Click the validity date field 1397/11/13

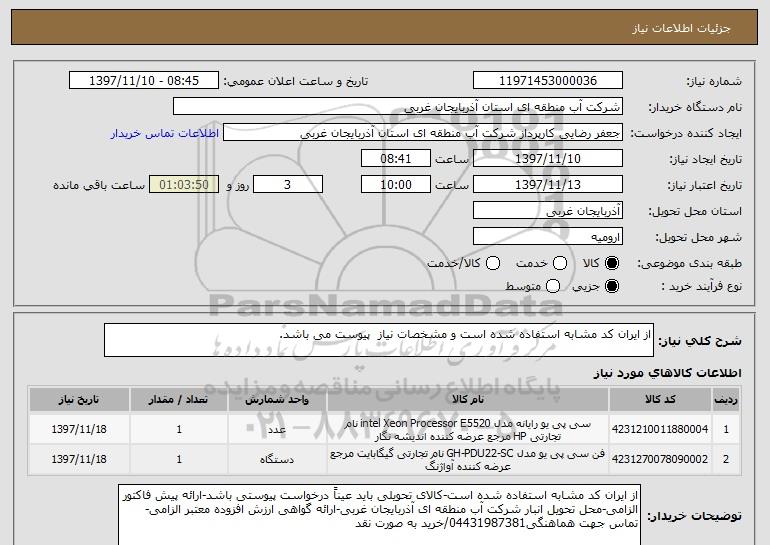pos(548,185)
